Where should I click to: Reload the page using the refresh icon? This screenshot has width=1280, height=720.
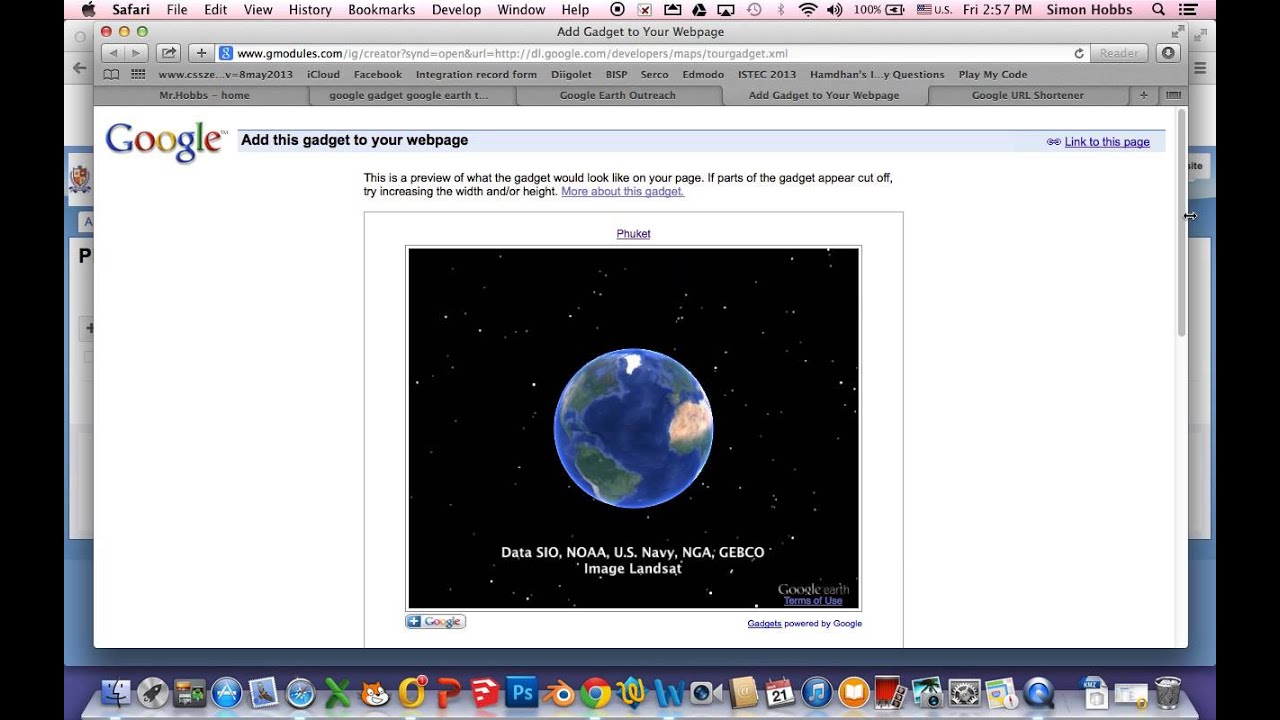(x=1079, y=54)
